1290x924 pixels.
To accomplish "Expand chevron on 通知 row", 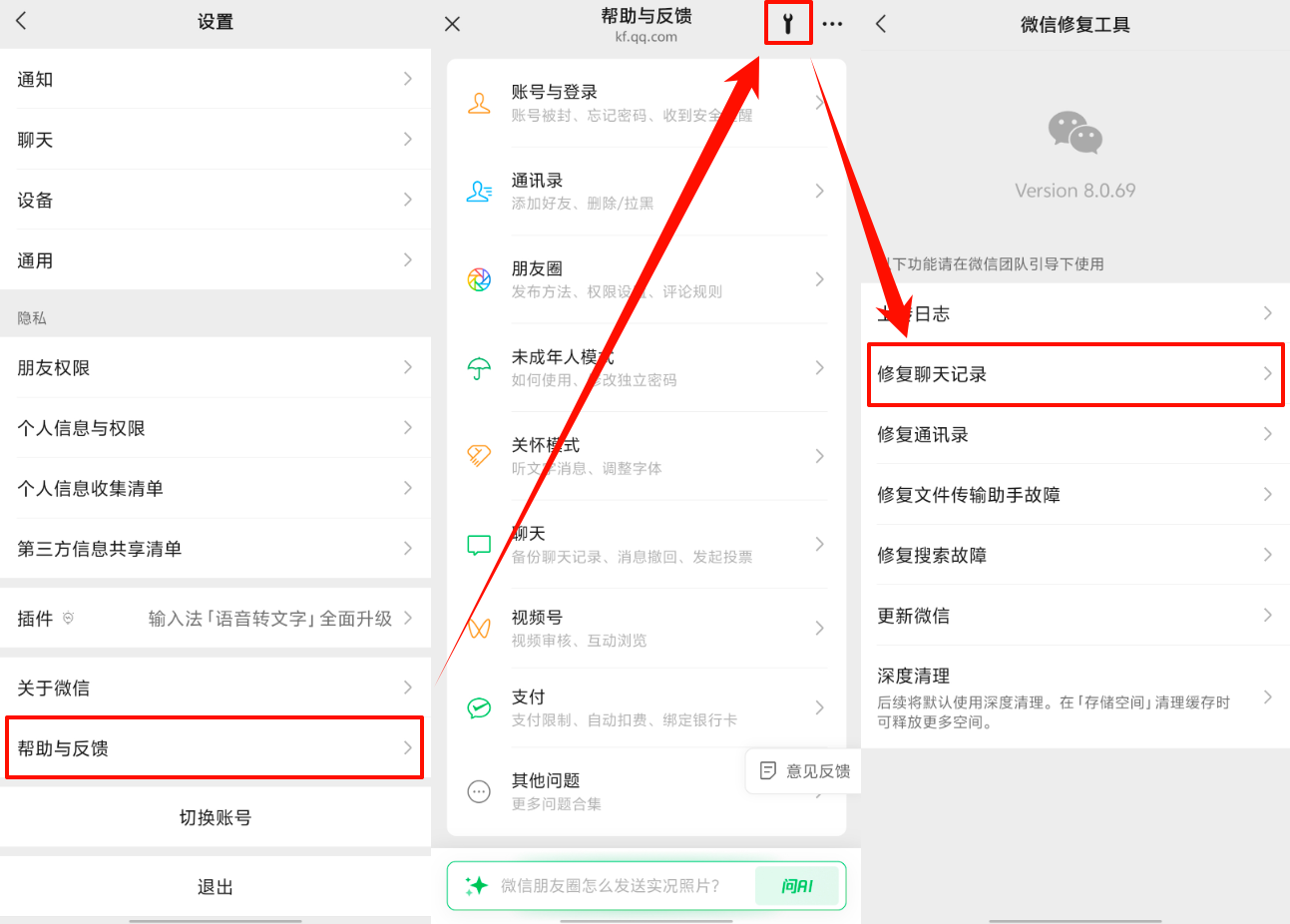I will (x=408, y=79).
